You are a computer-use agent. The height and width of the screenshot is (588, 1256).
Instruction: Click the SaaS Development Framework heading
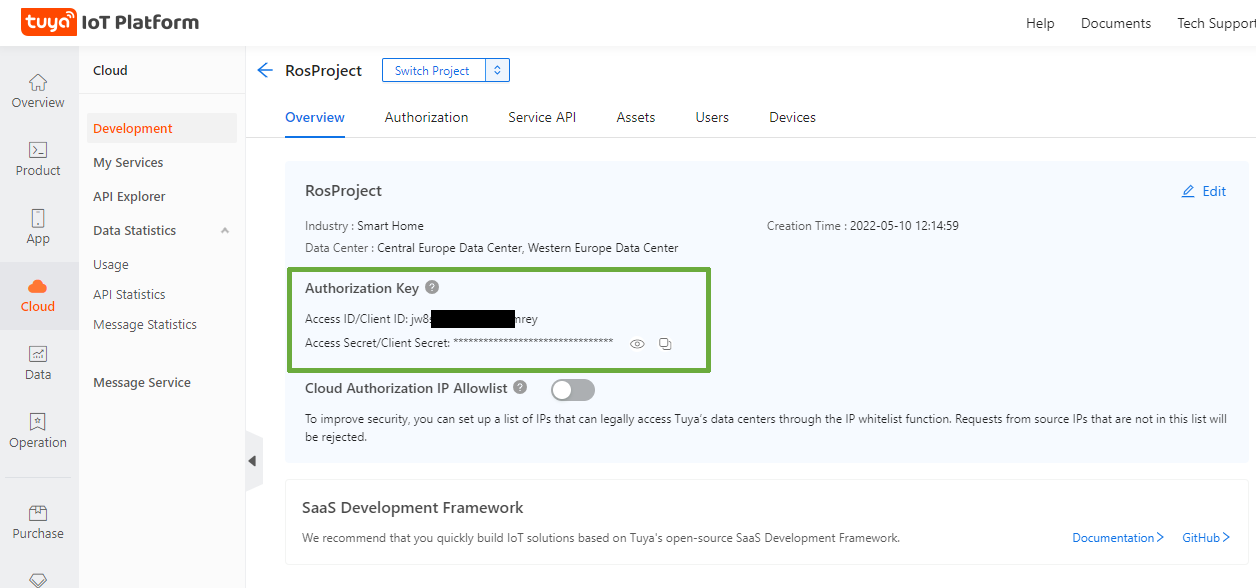coord(413,508)
